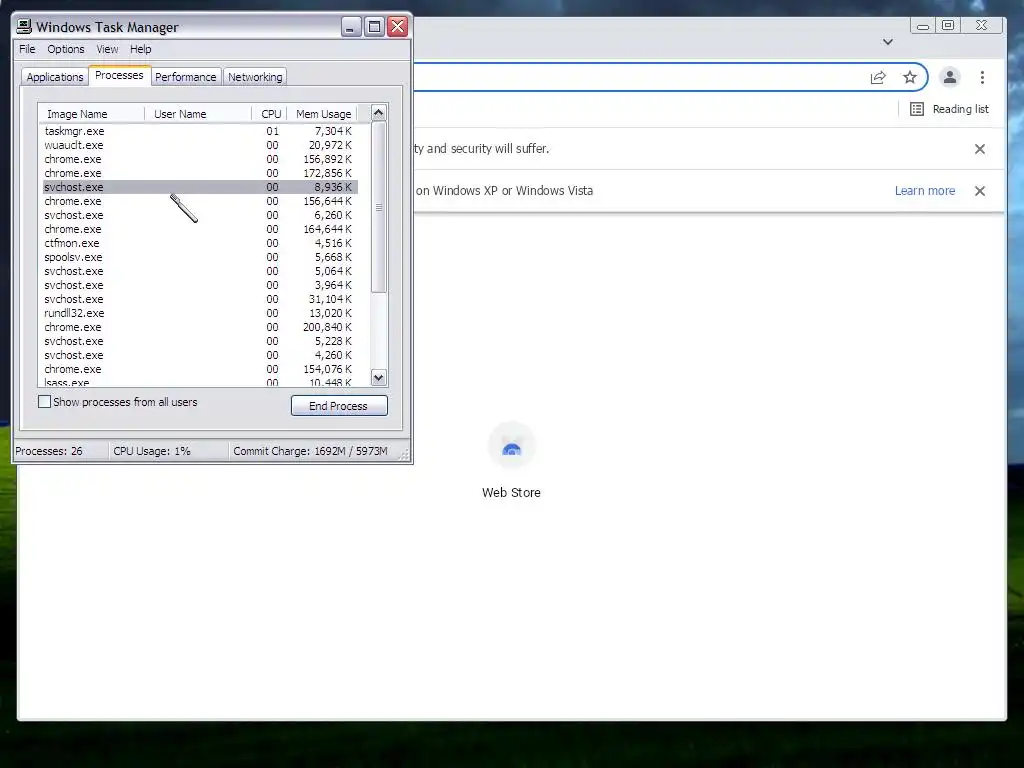Open Task Manager File menu

tap(27, 49)
